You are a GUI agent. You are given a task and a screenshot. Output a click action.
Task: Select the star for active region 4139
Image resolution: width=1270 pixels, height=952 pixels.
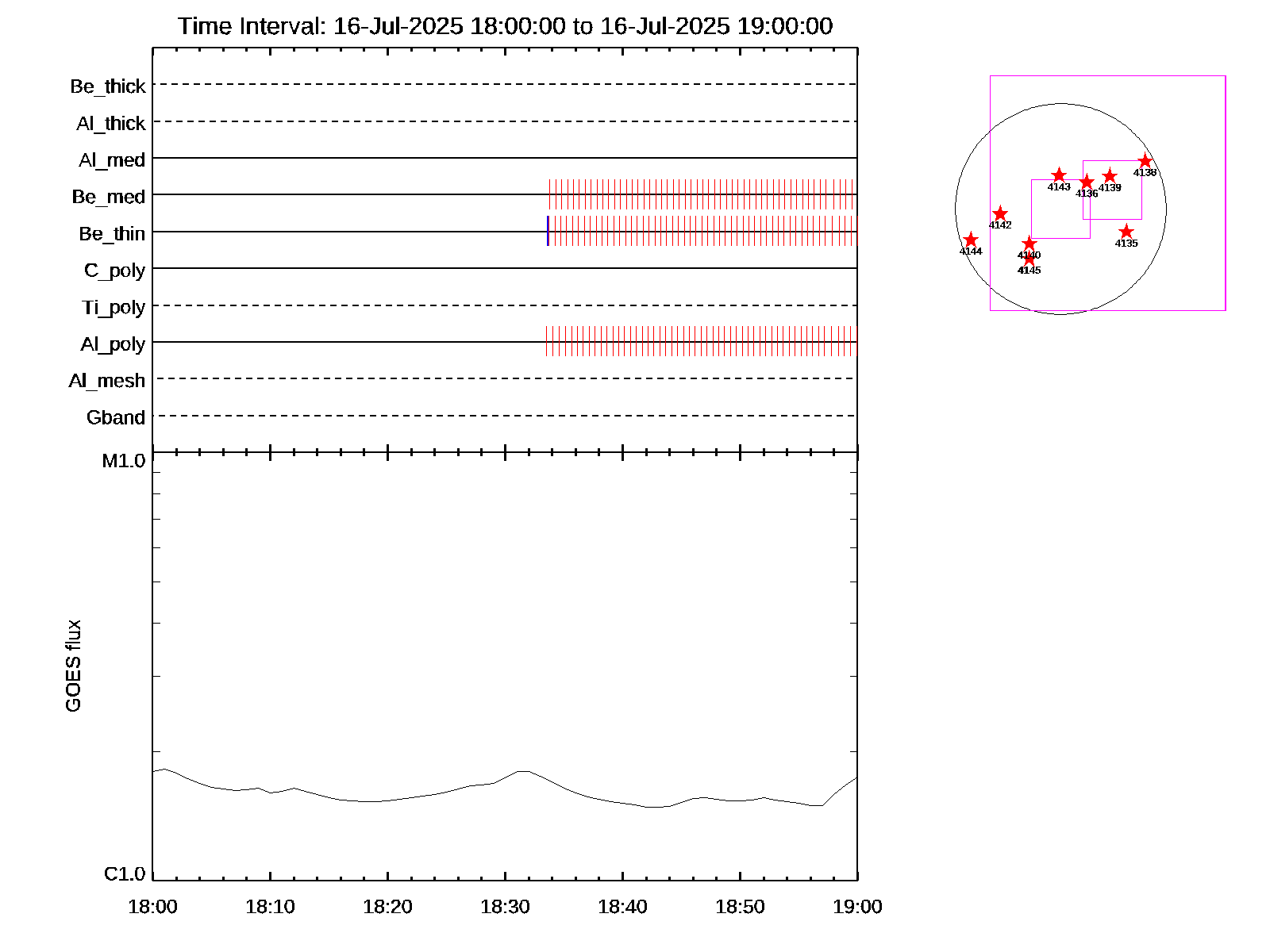[1110, 176]
